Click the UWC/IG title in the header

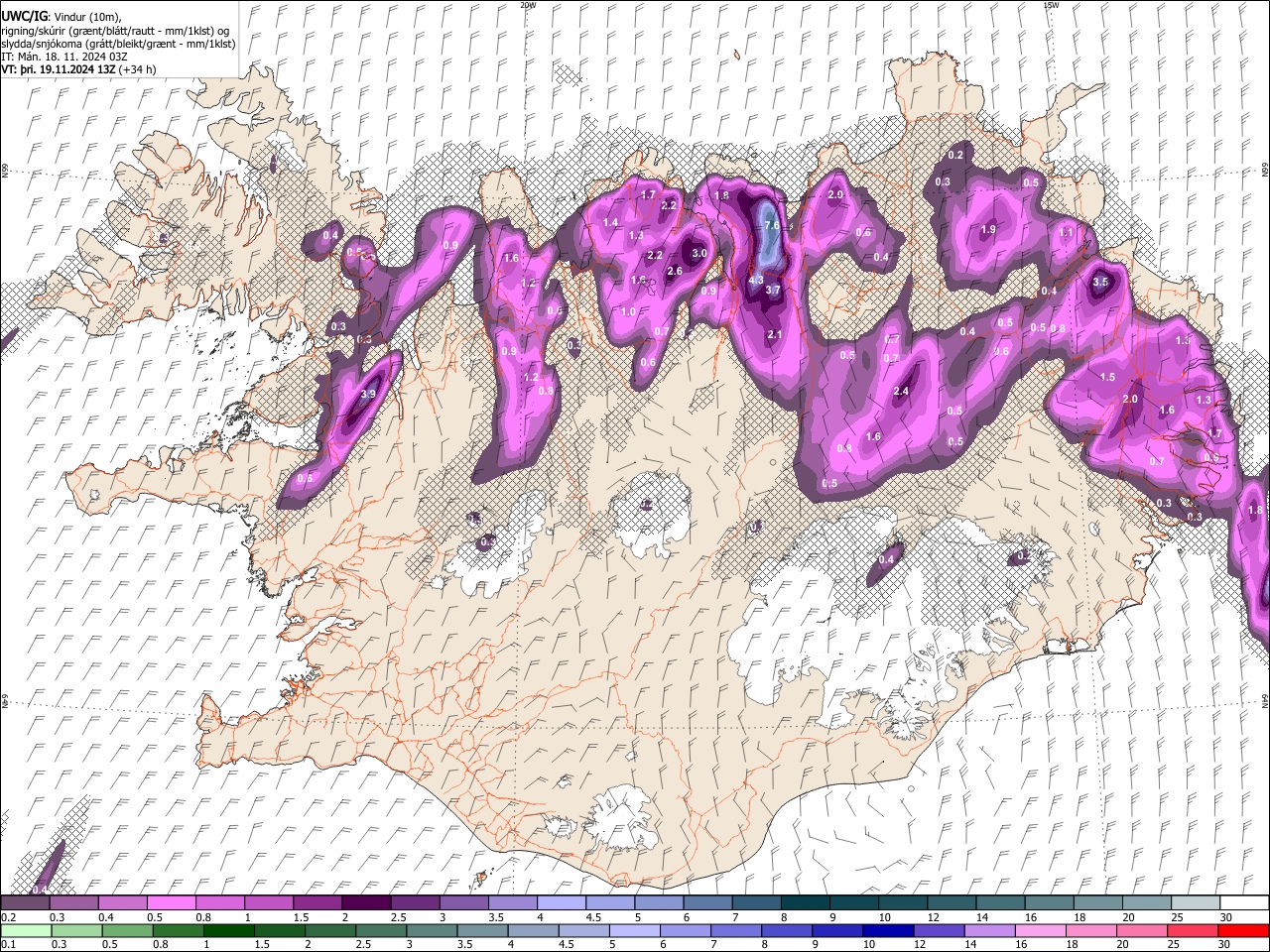coord(24,17)
